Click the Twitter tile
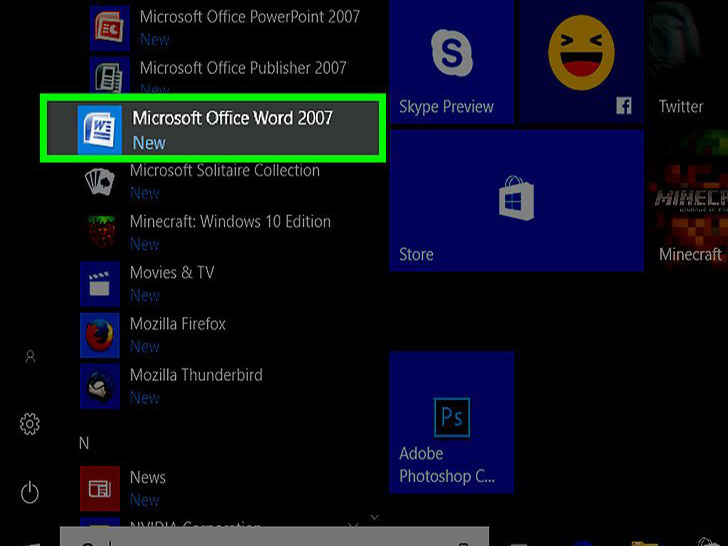The image size is (728, 546). [685, 62]
